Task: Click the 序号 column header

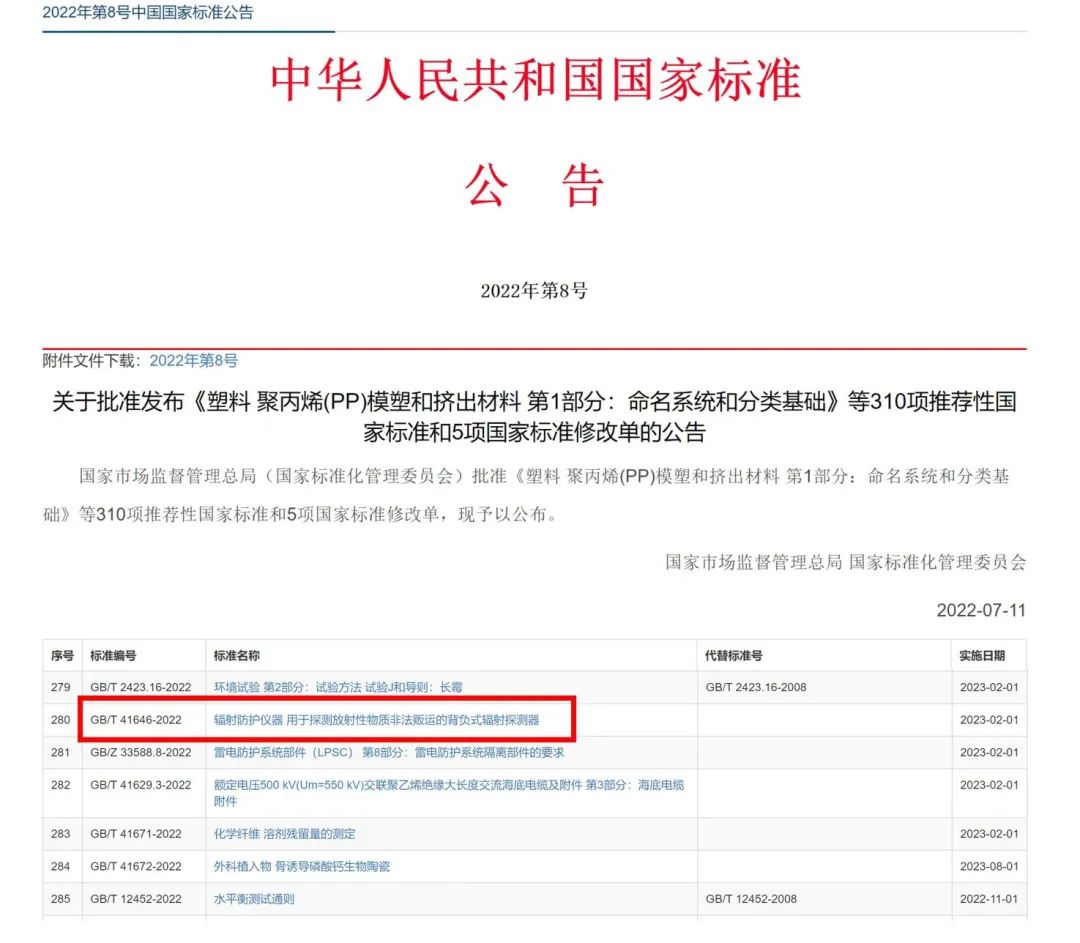Action: click(61, 654)
